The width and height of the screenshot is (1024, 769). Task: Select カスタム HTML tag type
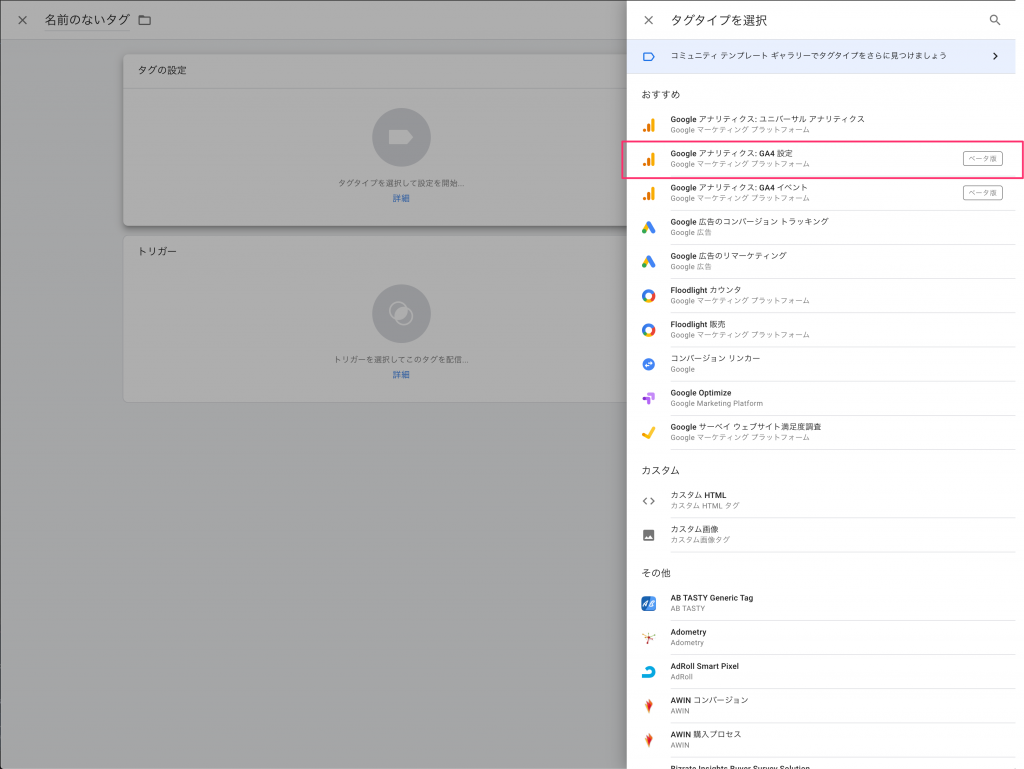821,501
